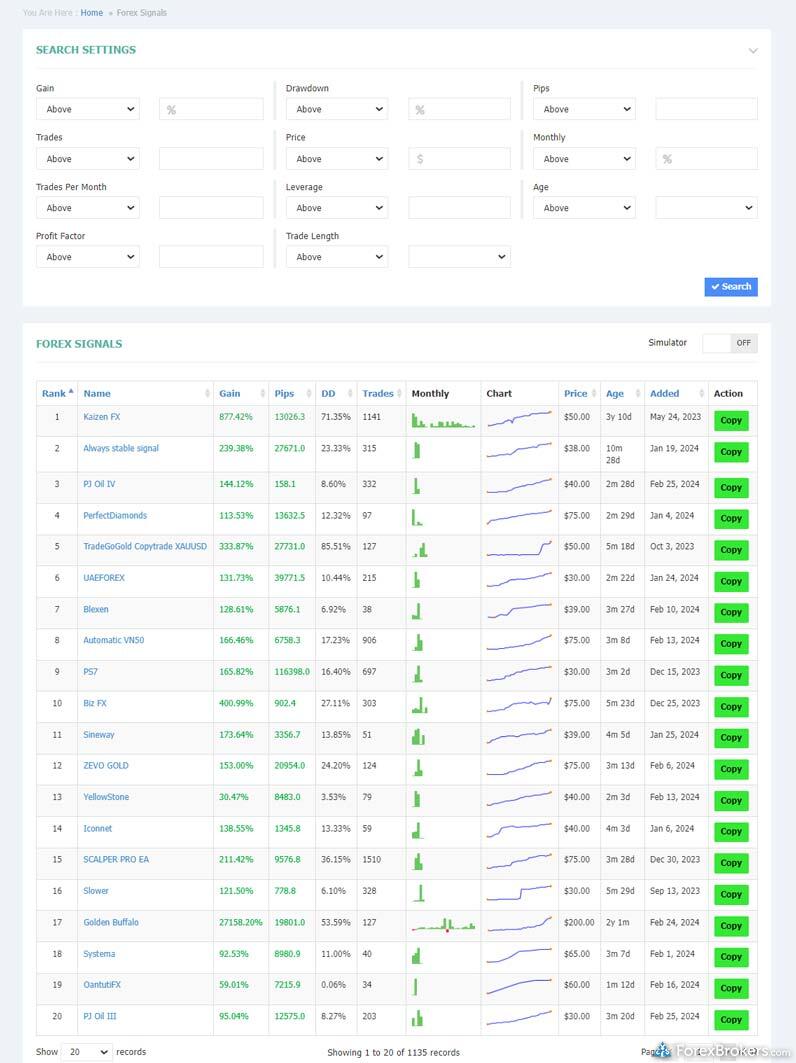Click the Kaizen FX growth chart thumbnail
The width and height of the screenshot is (796, 1063).
point(519,419)
